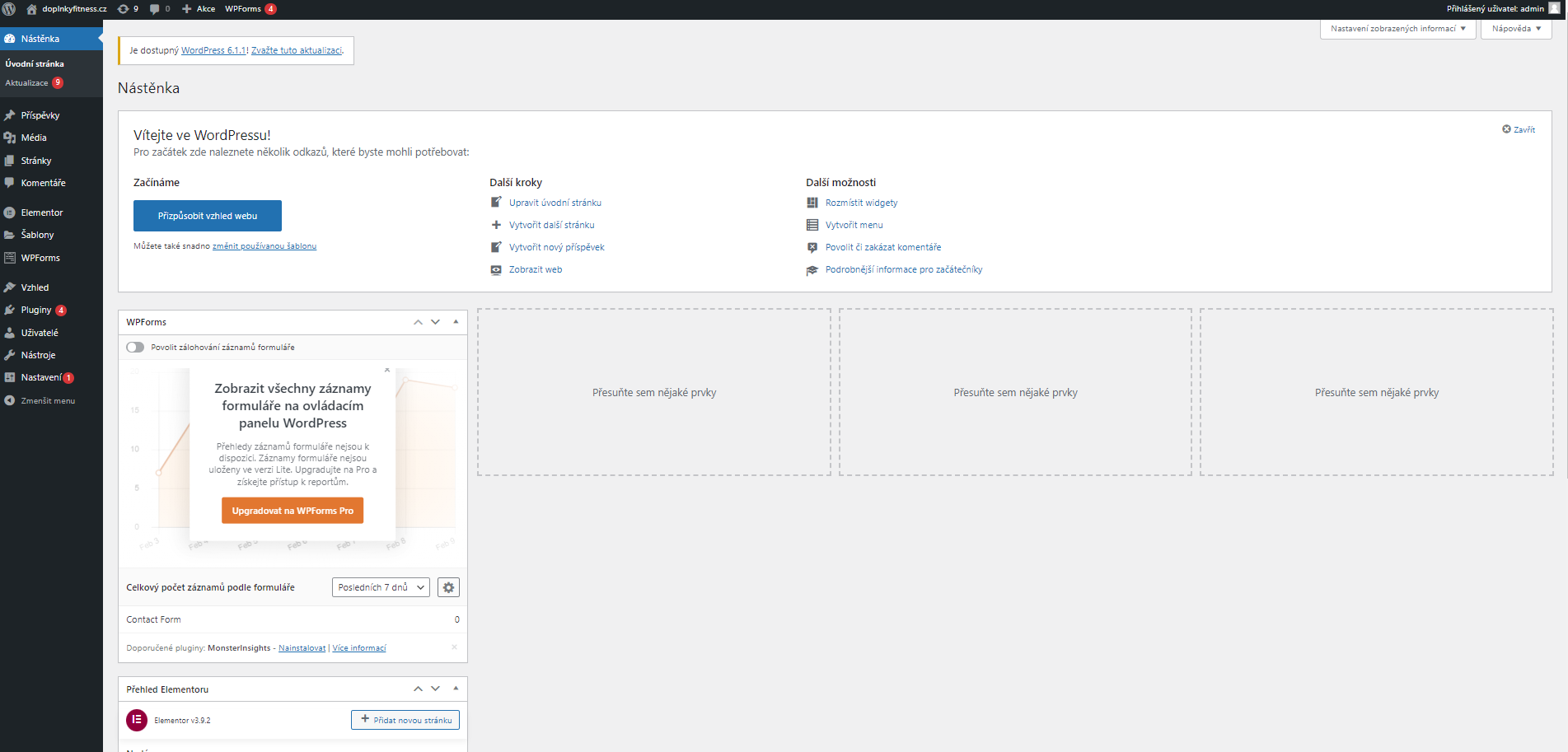Open the Nápověda help dropdown
Viewport: 1568px width, 752px height.
tap(1515, 29)
